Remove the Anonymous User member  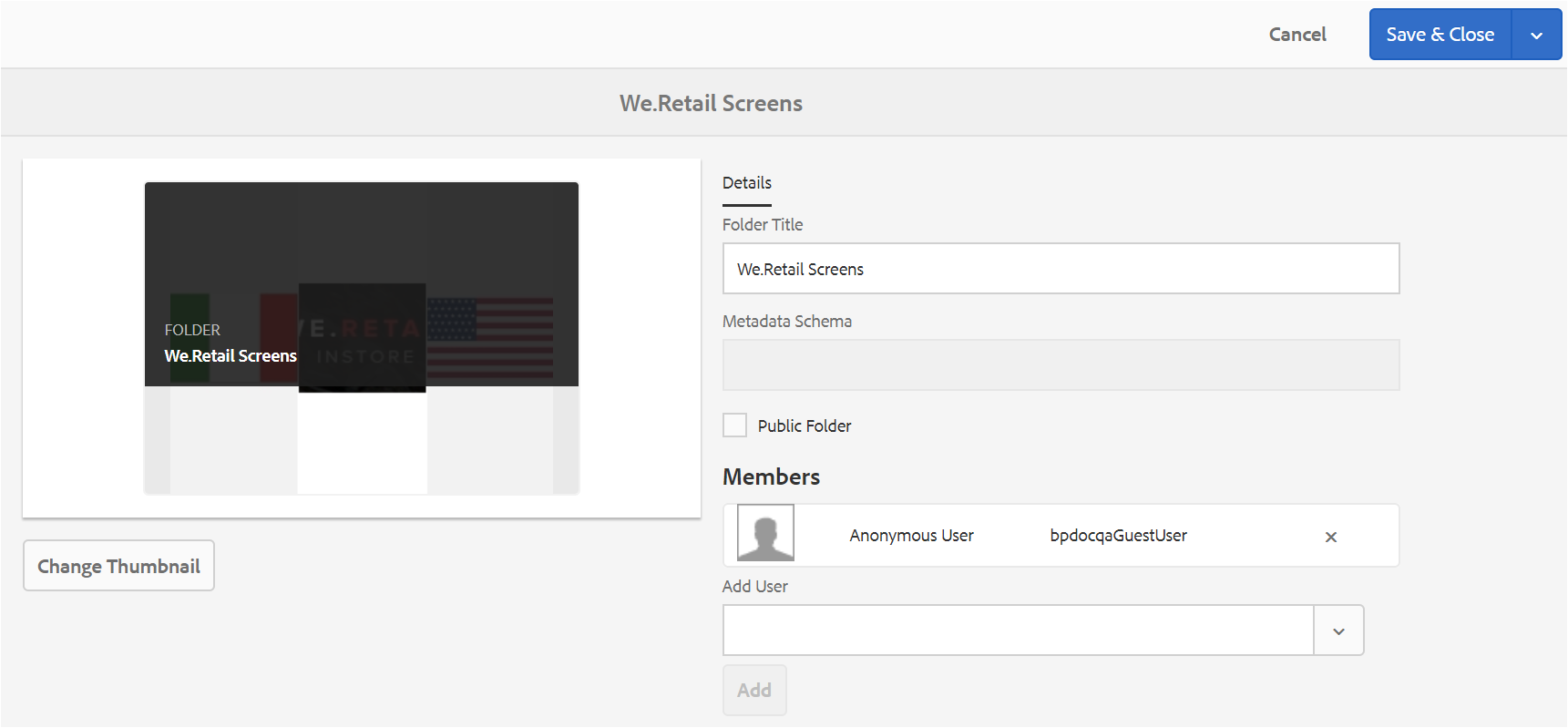[1330, 537]
